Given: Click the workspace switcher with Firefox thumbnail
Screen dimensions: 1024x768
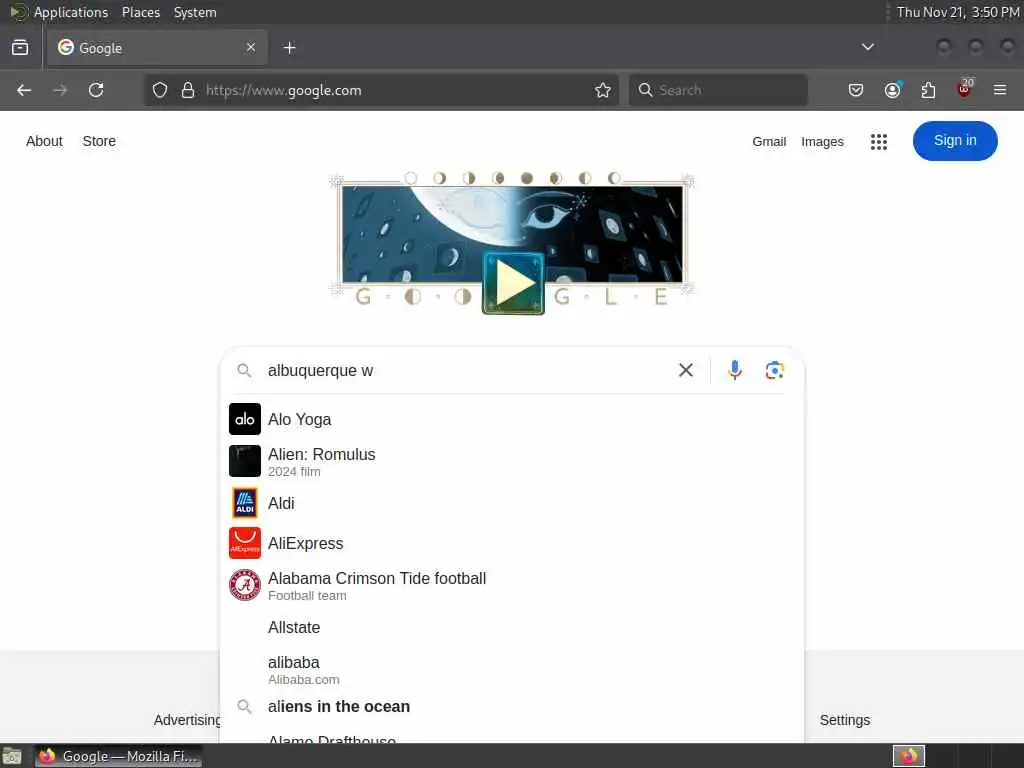Looking at the screenshot, I should [908, 756].
